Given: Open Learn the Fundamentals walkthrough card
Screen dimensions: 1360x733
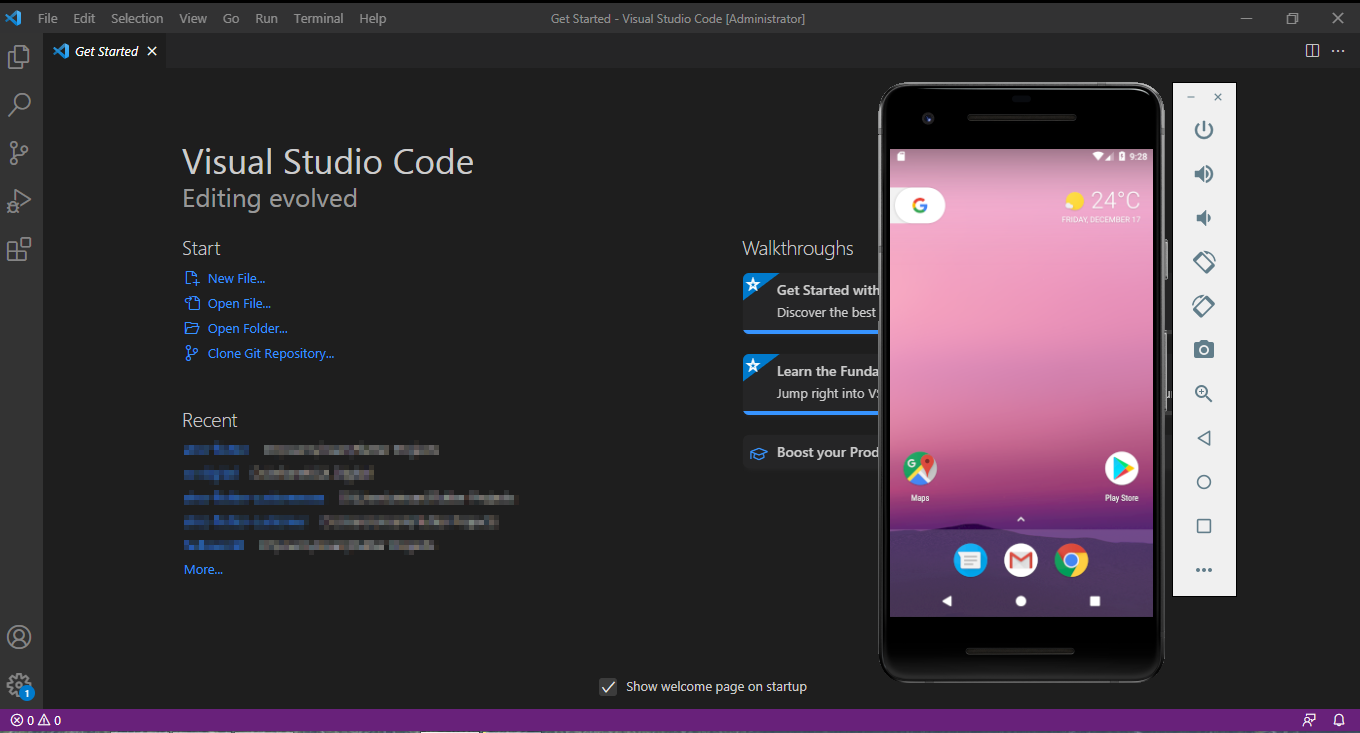Looking at the screenshot, I should [811, 383].
